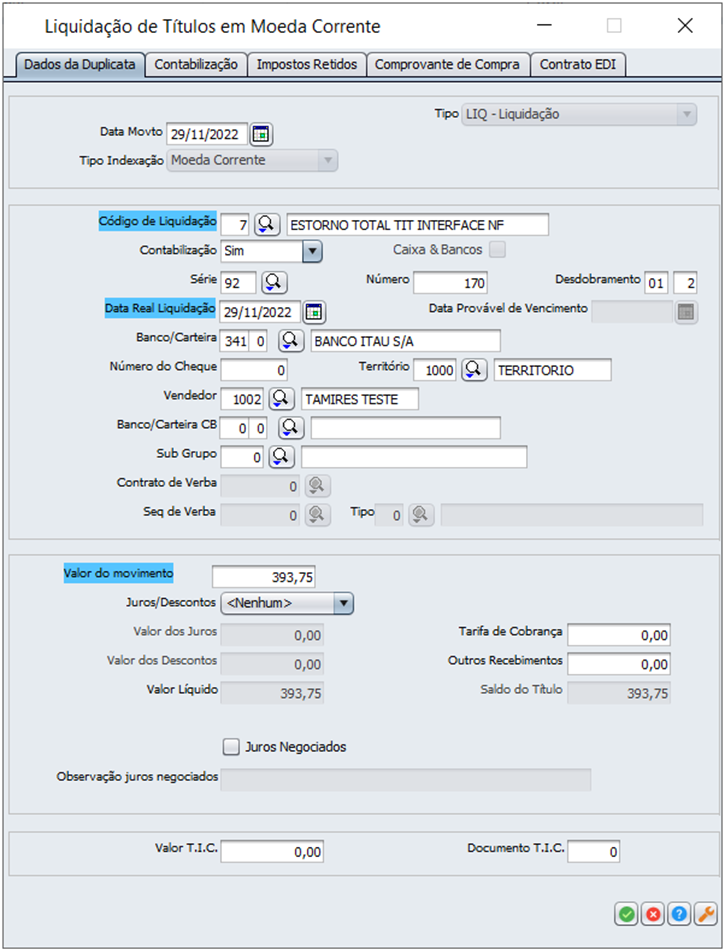Click the Número field showing 170
Viewport: 725px width, 950px height.
click(x=451, y=283)
